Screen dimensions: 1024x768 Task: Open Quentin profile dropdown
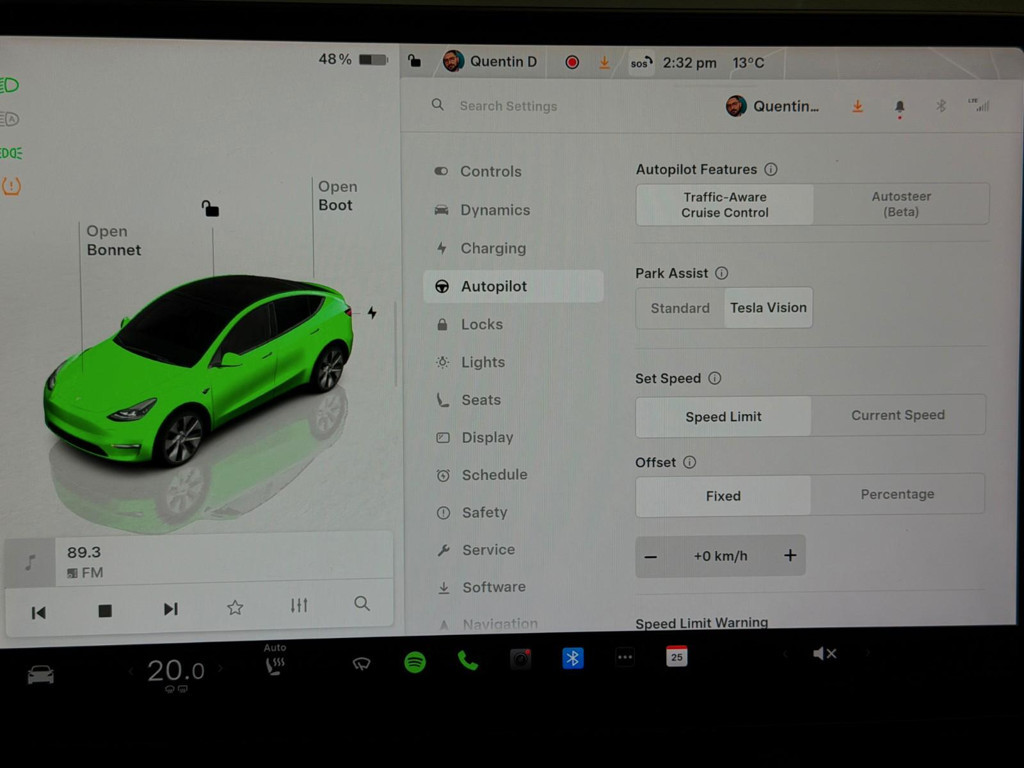[782, 106]
